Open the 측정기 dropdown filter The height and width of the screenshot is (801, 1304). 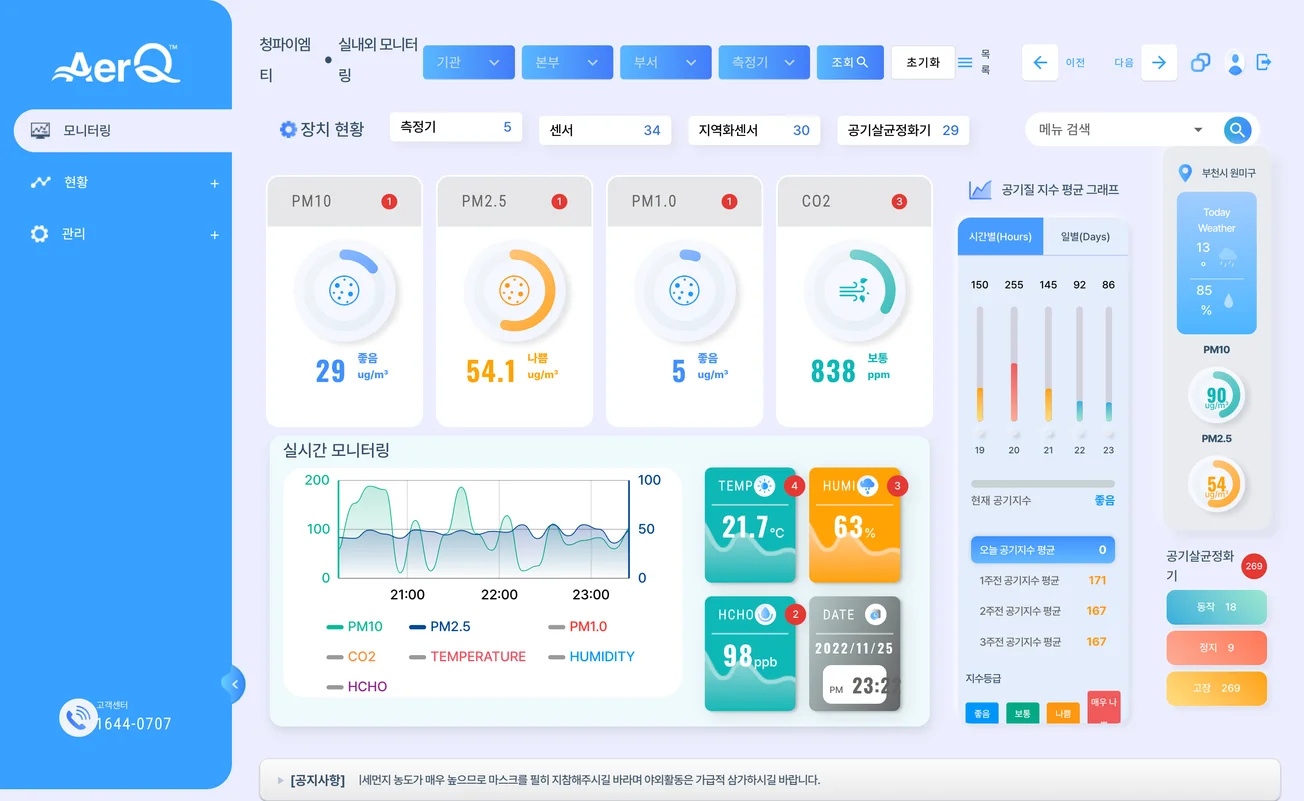764,62
